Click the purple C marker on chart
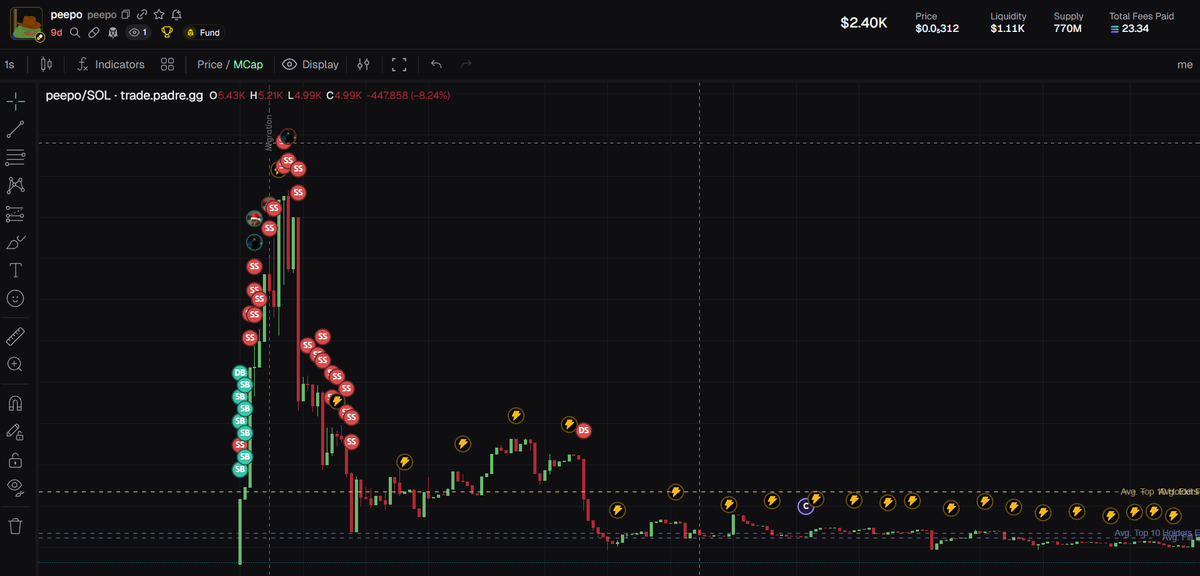The height and width of the screenshot is (576, 1200). click(805, 506)
